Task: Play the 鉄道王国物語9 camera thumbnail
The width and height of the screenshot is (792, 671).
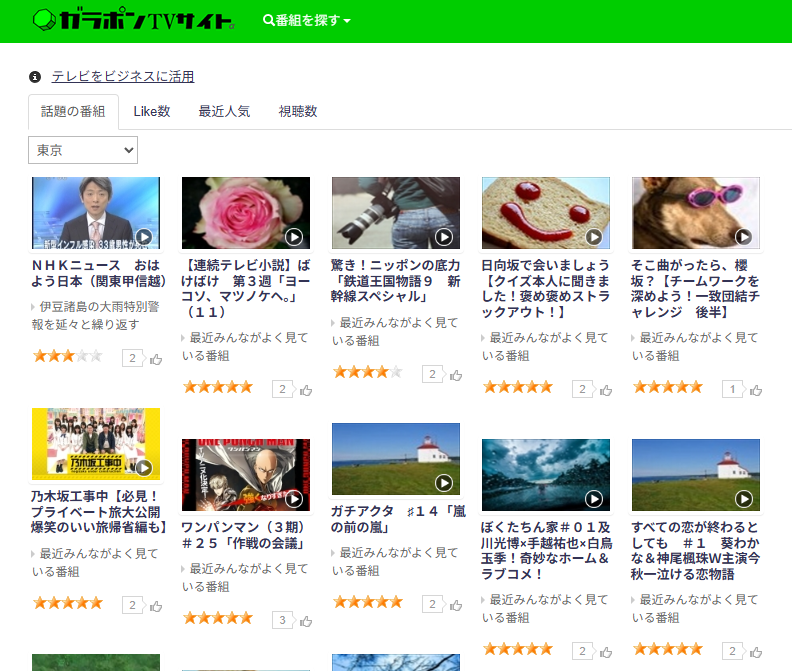Action: [x=396, y=213]
